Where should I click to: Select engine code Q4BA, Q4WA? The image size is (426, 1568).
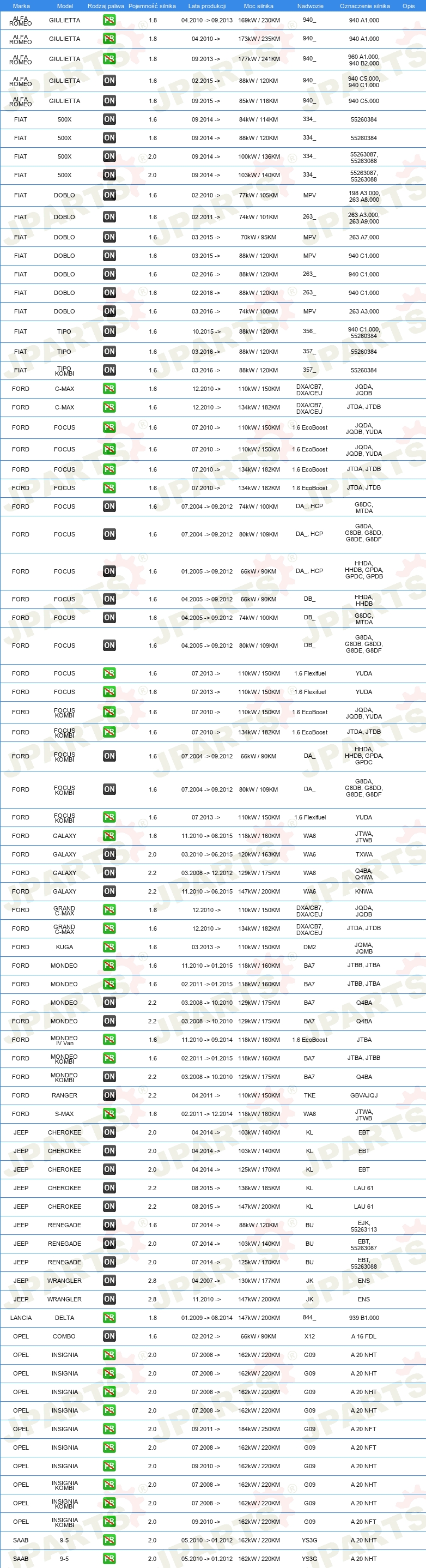(364, 873)
